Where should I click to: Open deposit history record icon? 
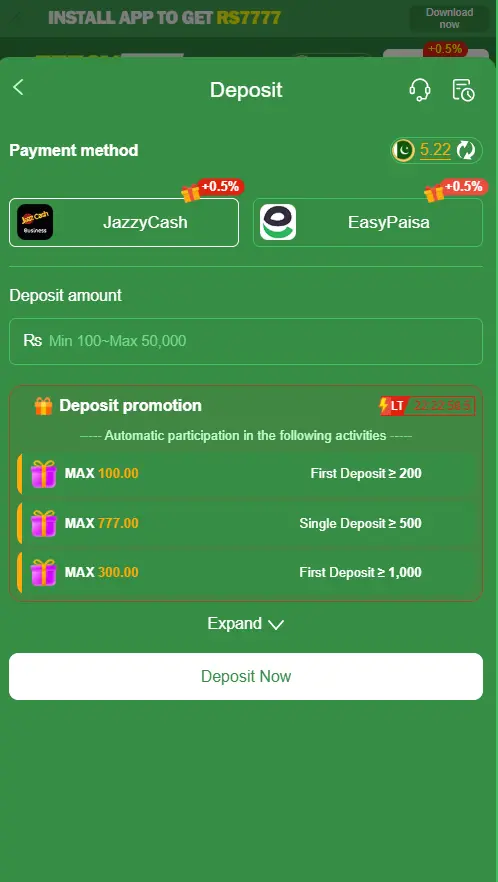point(464,90)
